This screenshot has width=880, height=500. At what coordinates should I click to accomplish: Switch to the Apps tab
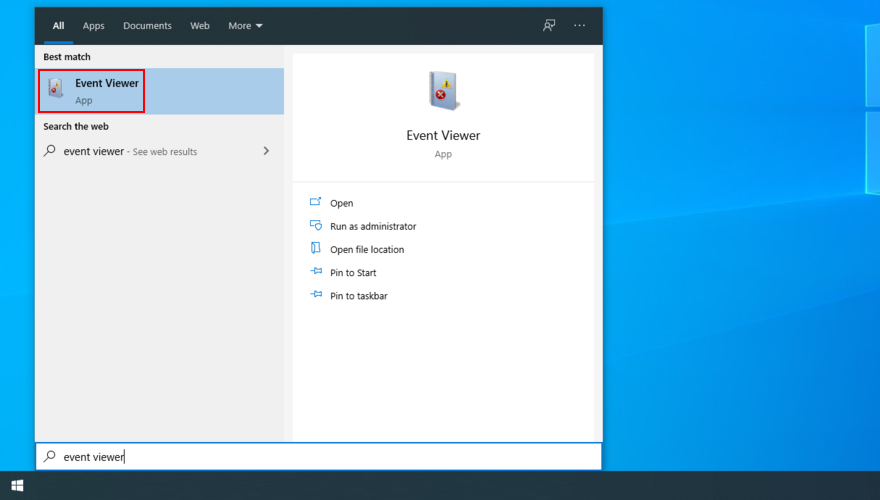(93, 26)
